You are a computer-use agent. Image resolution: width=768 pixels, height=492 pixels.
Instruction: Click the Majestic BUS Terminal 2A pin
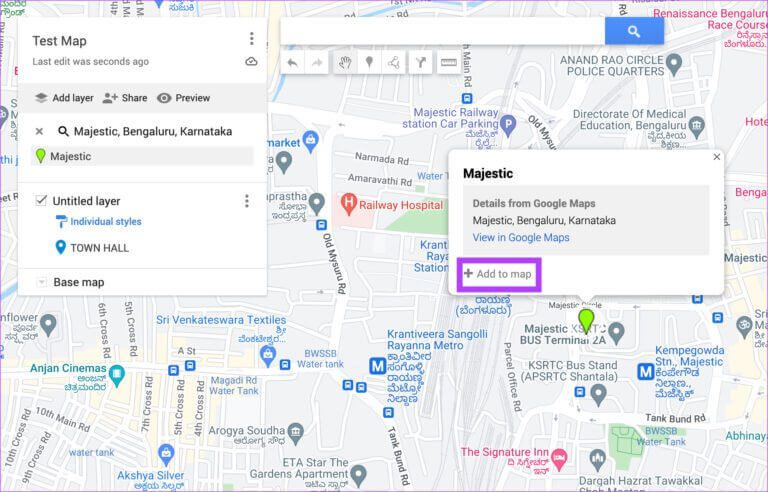click(x=616, y=333)
